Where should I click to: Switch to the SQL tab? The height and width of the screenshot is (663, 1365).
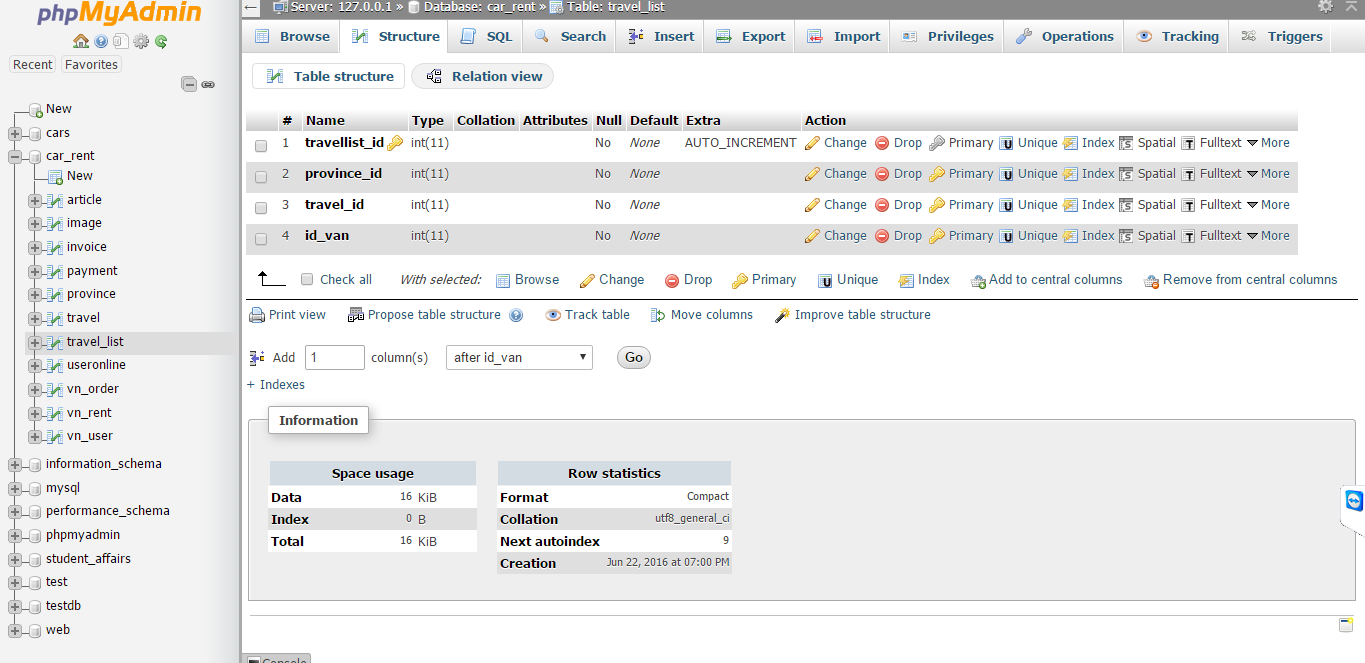[x=486, y=37]
